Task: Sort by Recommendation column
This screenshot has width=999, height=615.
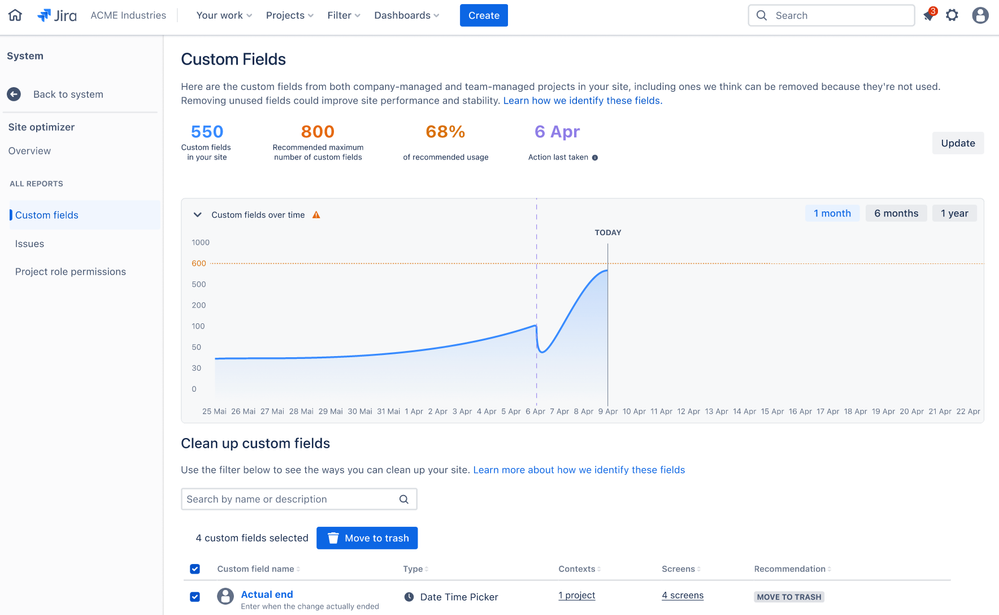Action: [x=792, y=569]
